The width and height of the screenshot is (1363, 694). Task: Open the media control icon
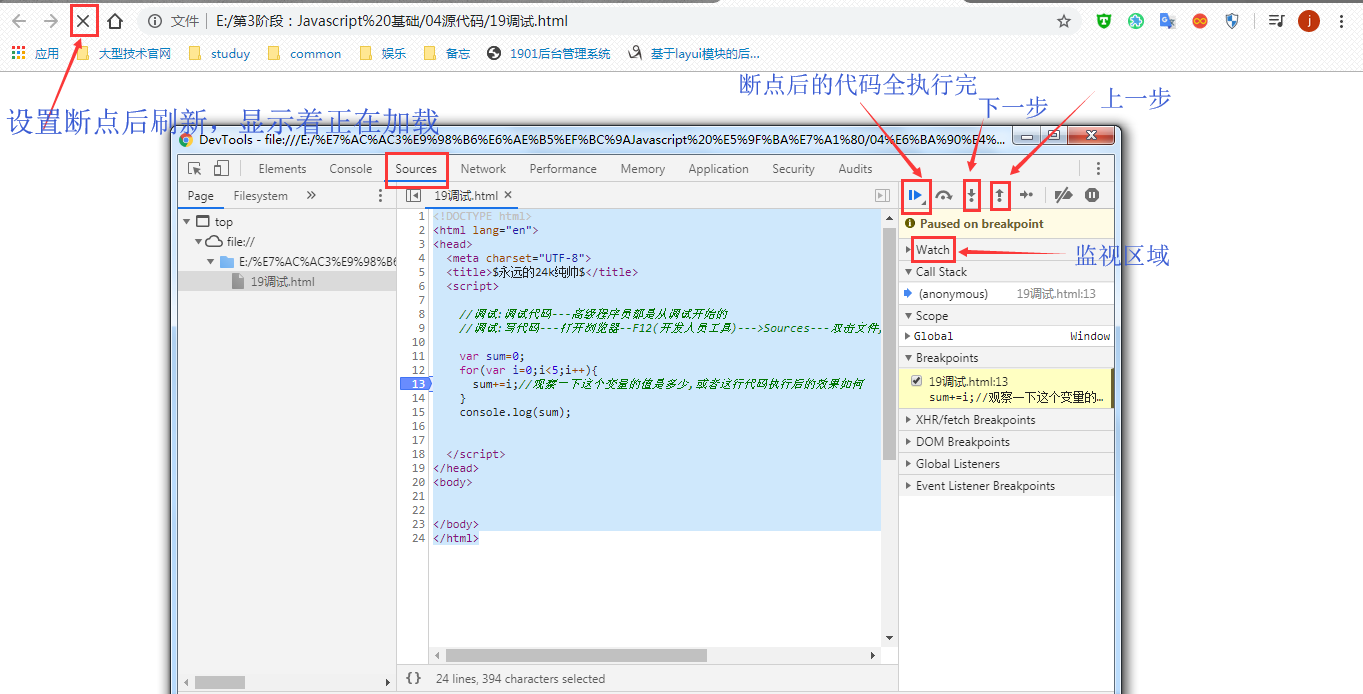click(1276, 21)
